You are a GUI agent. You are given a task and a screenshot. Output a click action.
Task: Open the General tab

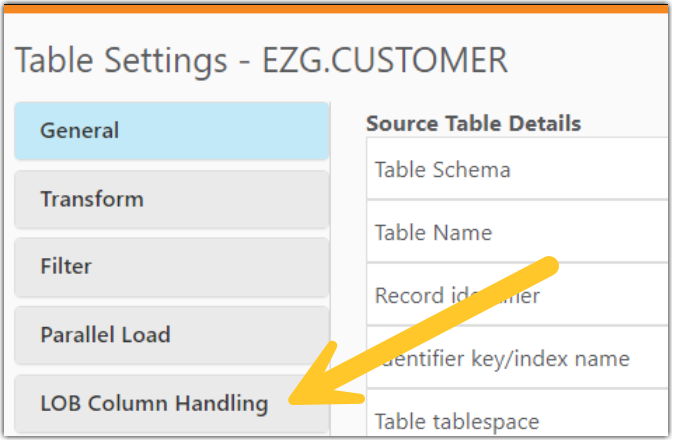[x=171, y=131]
